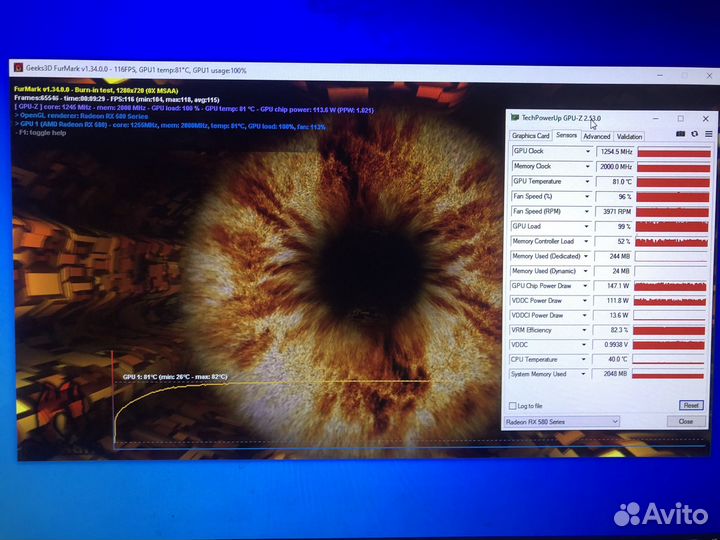Screen dimensions: 720x540
Task: Open the GPU Load sensor dropdown
Action: [586, 226]
